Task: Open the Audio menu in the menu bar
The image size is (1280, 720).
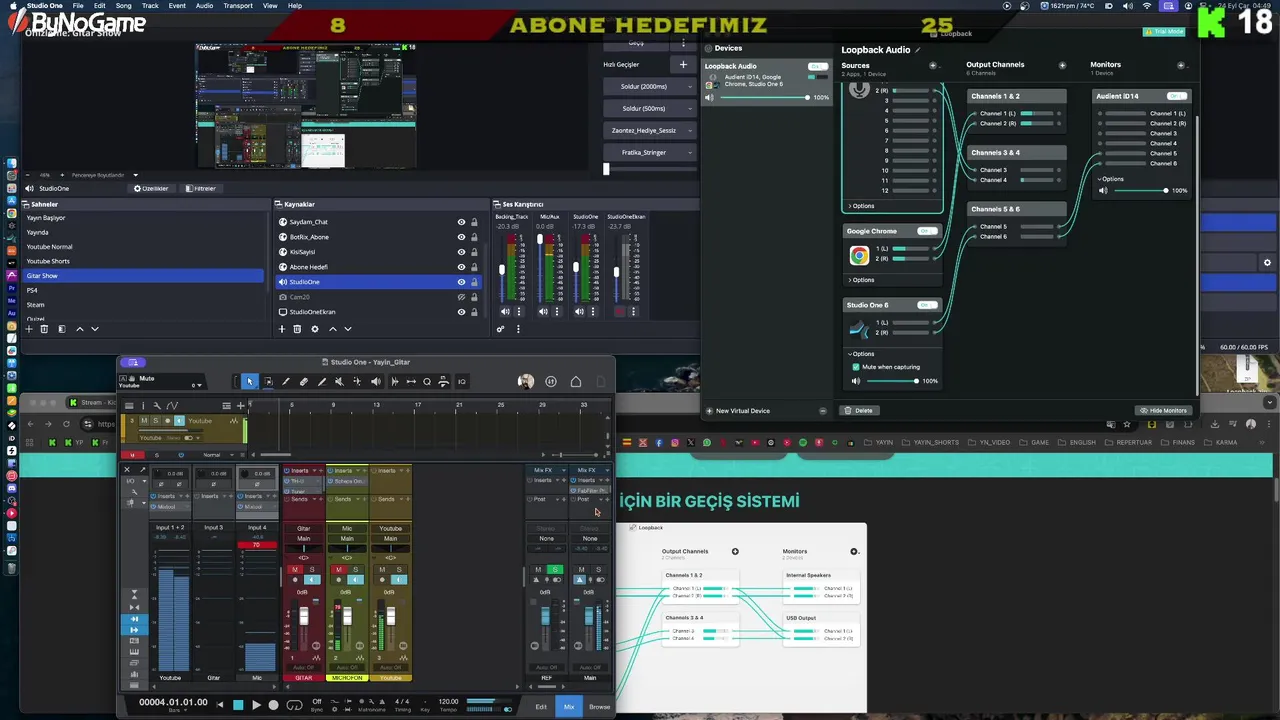Action: click(x=204, y=5)
